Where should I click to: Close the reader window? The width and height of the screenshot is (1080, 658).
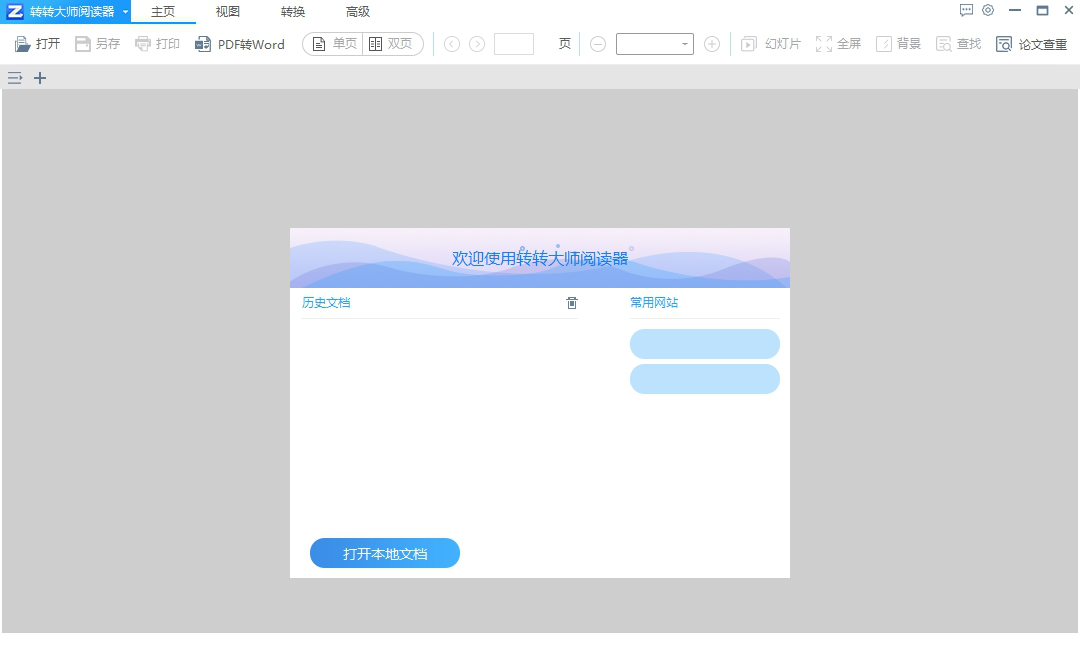pyautogui.click(x=1068, y=10)
